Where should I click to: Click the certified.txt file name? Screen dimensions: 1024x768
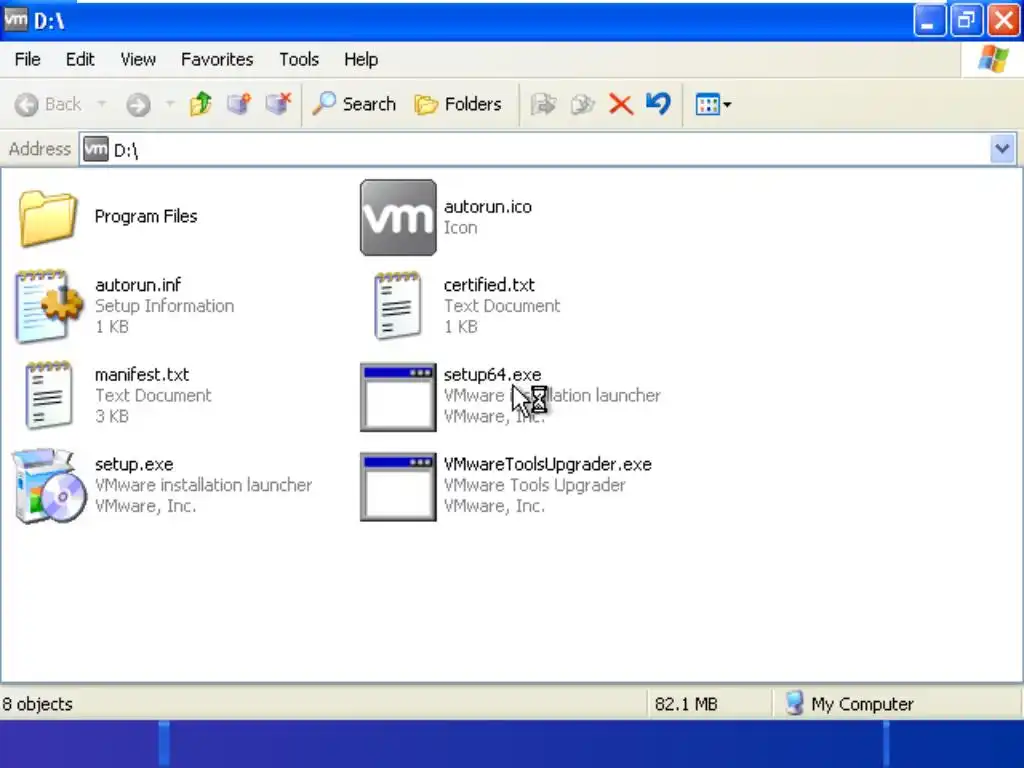[x=489, y=285]
